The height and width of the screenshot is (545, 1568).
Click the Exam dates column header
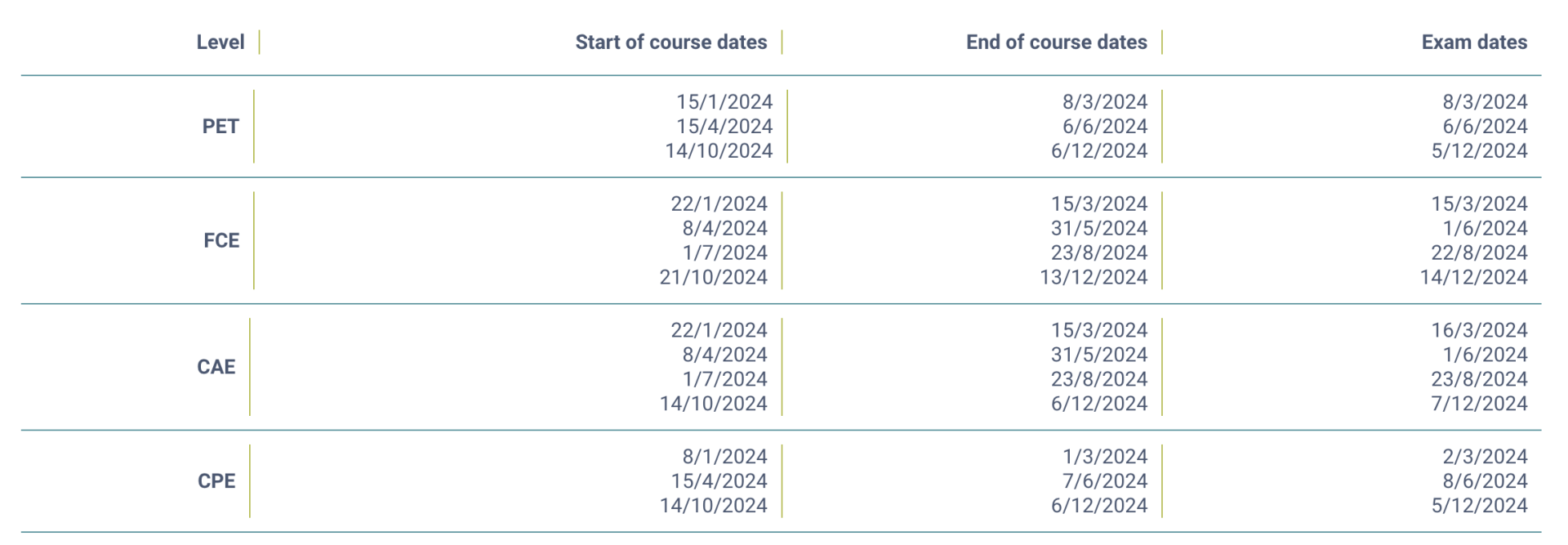click(1474, 42)
